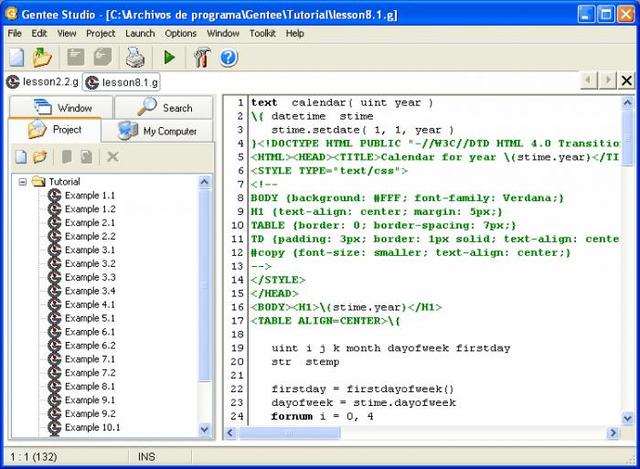Close the current document tab with X

tap(627, 80)
